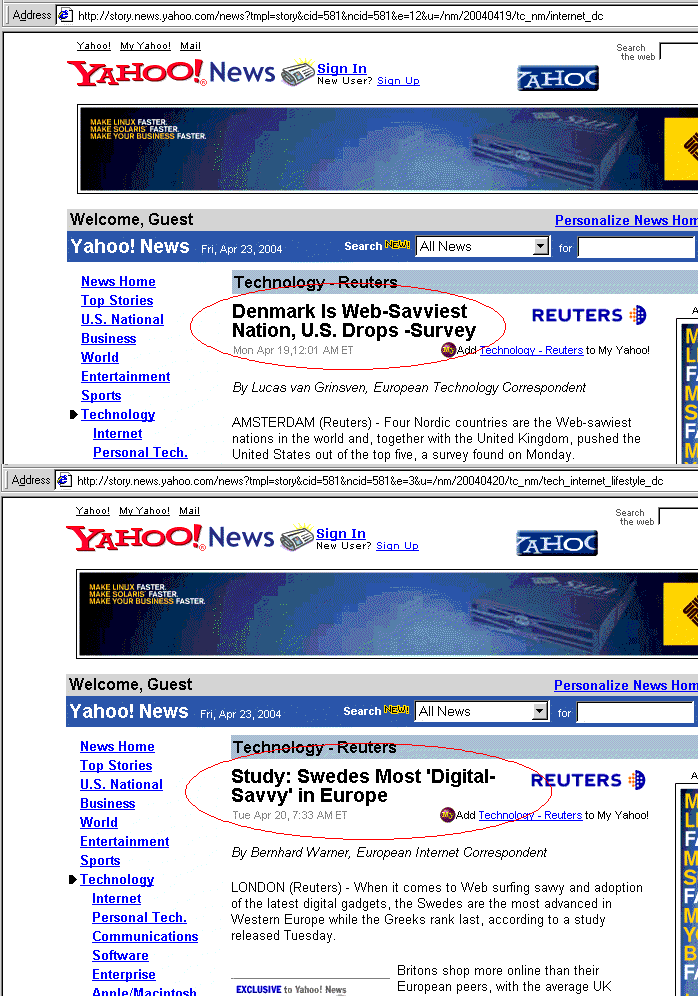Image resolution: width=698 pixels, height=996 pixels.
Task: Select News Home in the top page sidebar
Action: click(x=118, y=281)
